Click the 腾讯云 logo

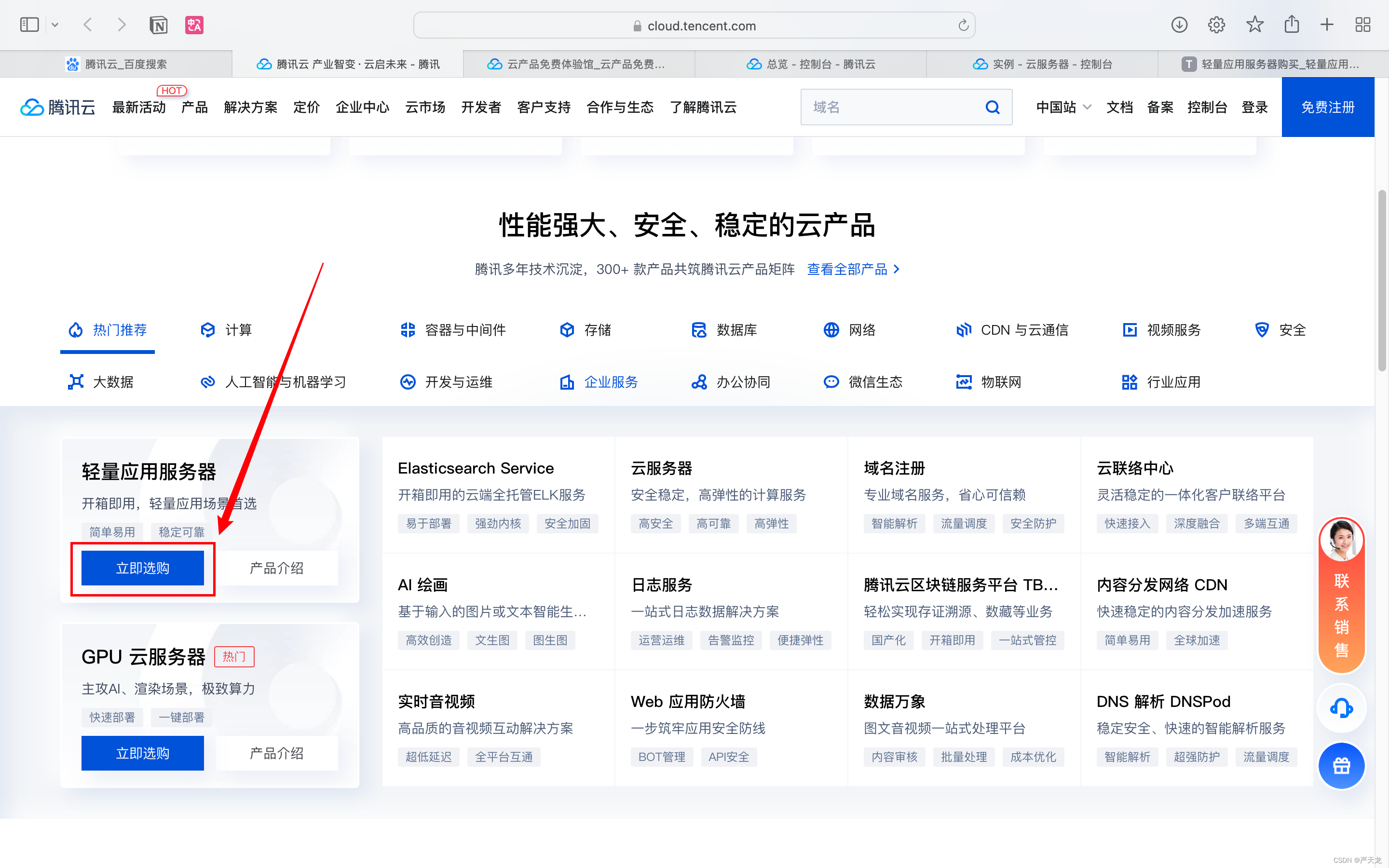coord(57,108)
